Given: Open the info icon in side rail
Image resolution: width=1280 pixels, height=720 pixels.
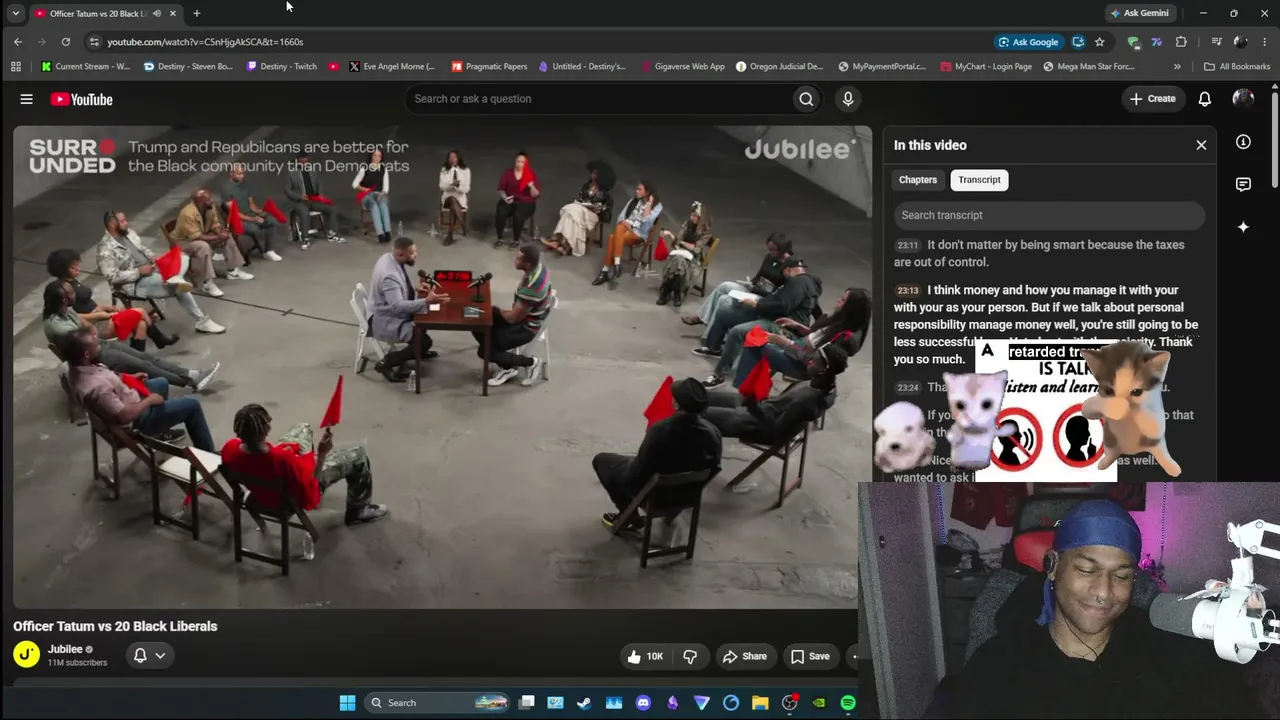Looking at the screenshot, I should [x=1243, y=142].
